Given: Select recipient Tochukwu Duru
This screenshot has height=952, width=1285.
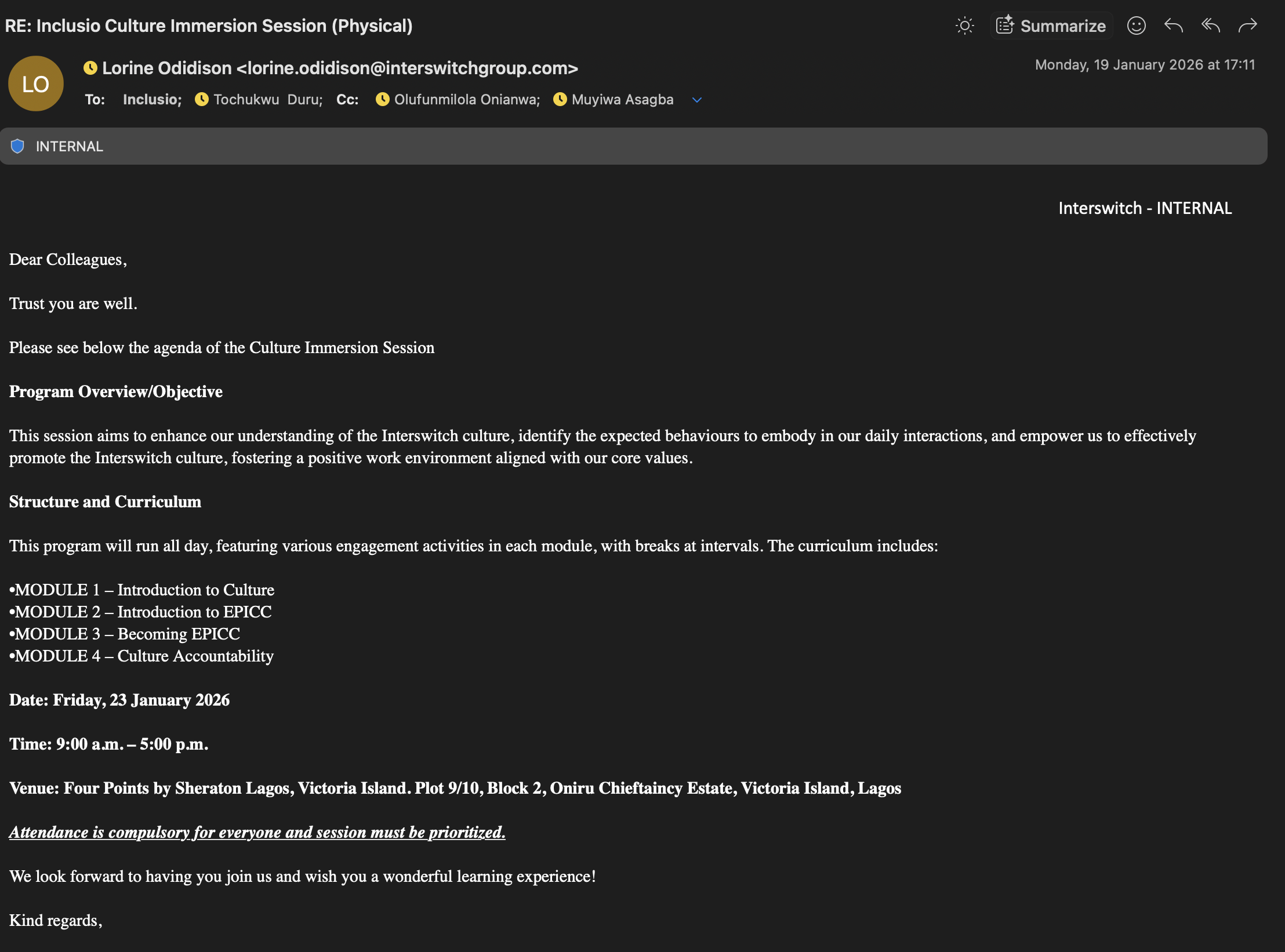Looking at the screenshot, I should pos(267,100).
